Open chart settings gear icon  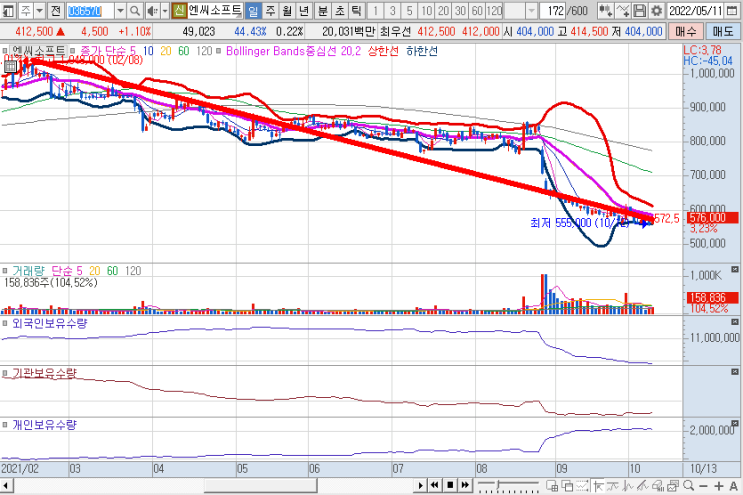(x=656, y=10)
